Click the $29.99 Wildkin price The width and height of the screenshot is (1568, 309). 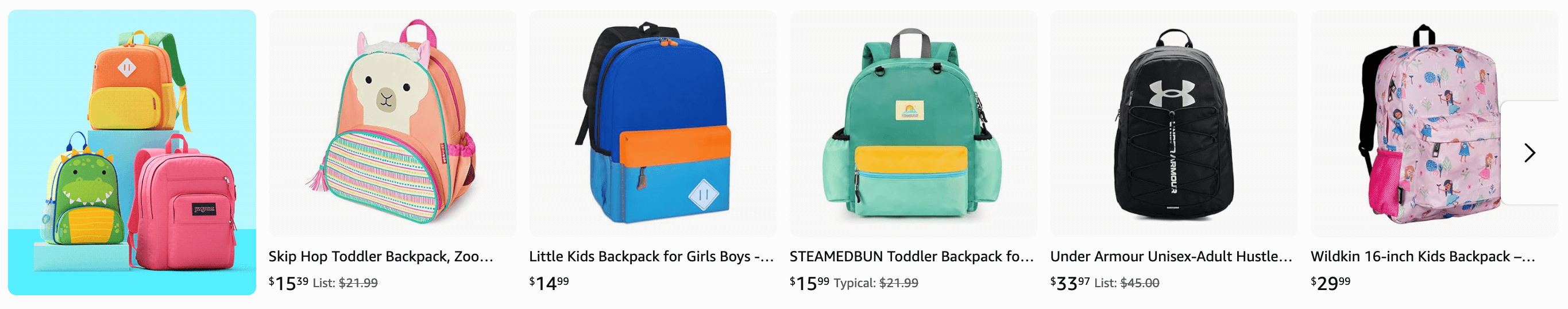click(x=1331, y=283)
